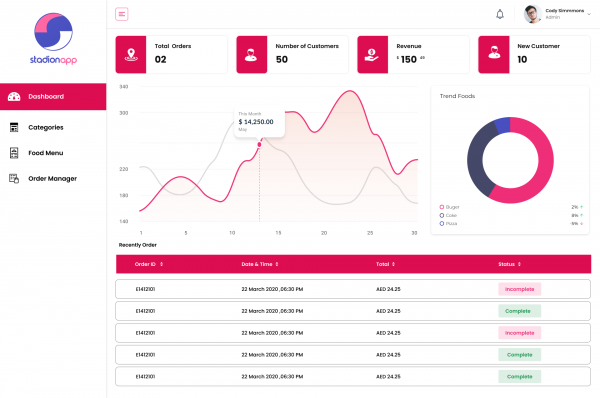Click the Revenue hand-coin icon

372,55
